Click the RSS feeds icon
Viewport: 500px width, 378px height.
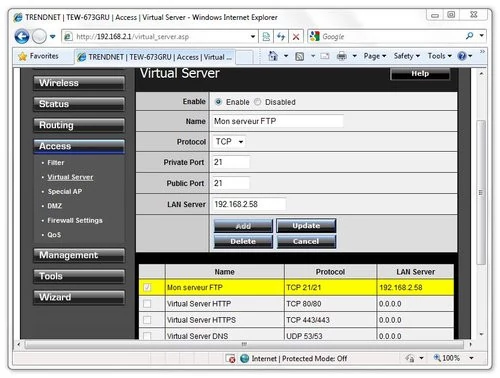click(300, 56)
